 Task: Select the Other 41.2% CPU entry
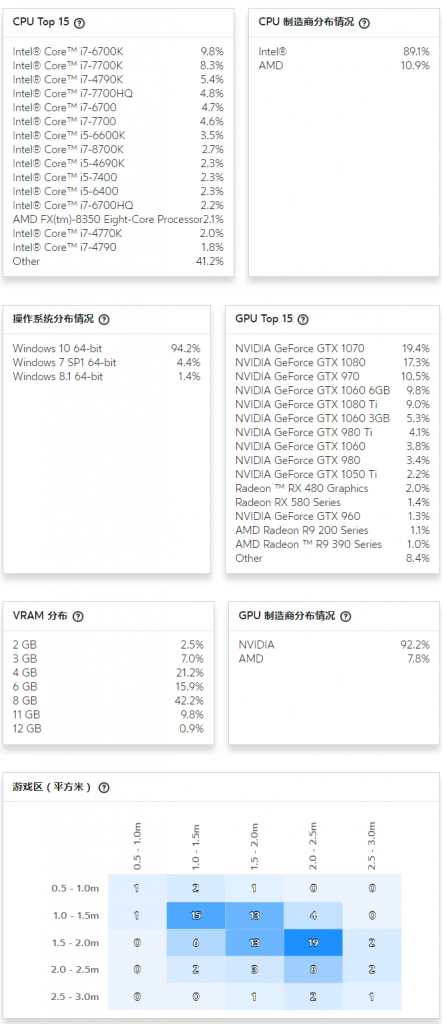pyautogui.click(x=118, y=261)
